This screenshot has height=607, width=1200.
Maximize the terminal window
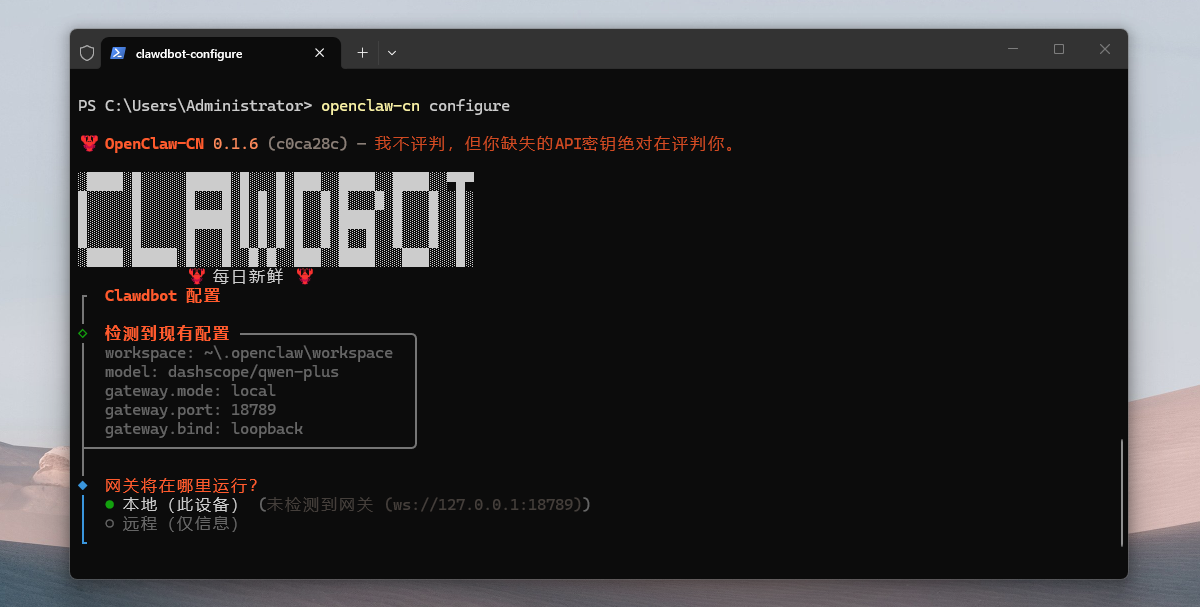(x=1059, y=49)
